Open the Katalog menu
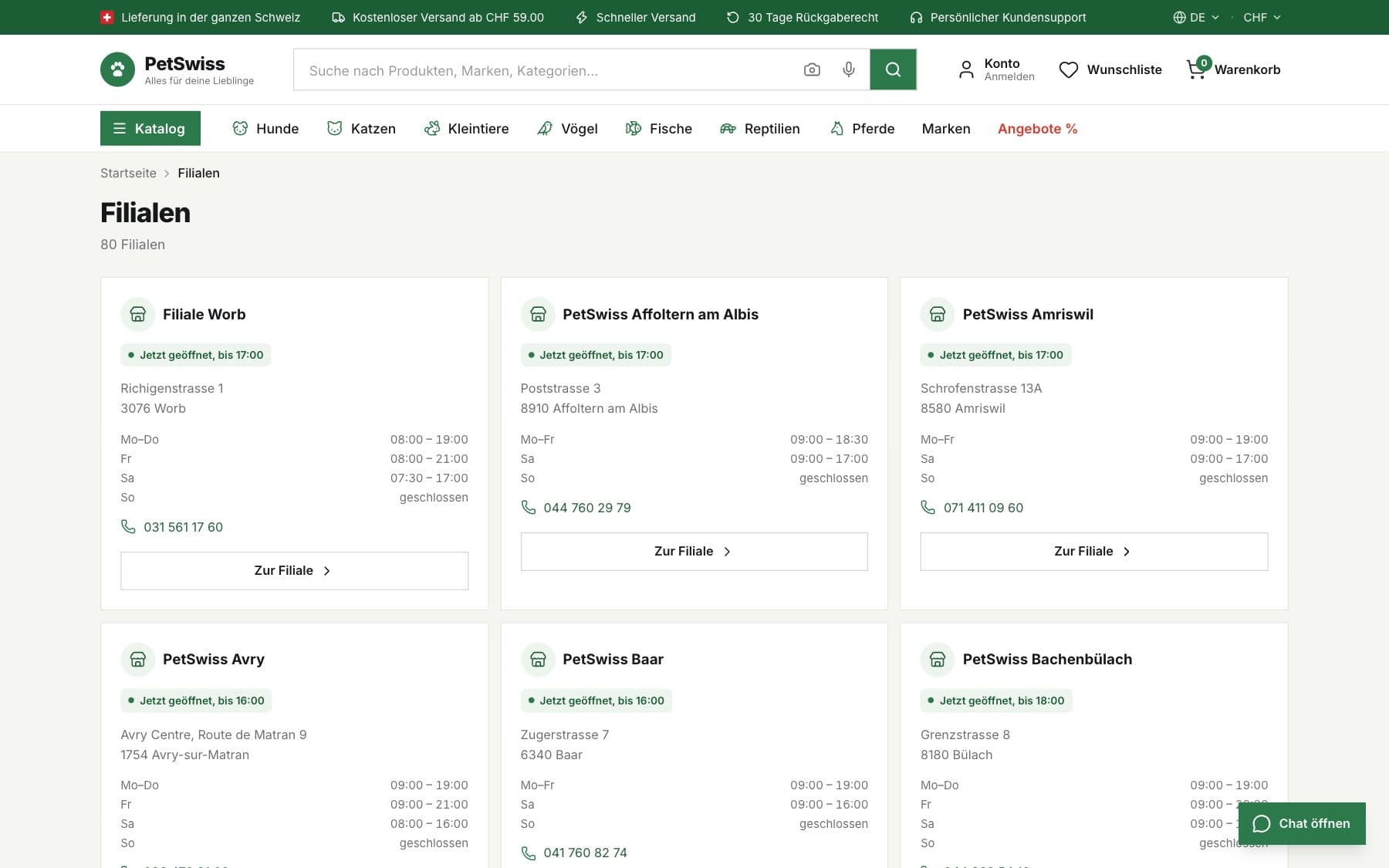 click(x=150, y=128)
